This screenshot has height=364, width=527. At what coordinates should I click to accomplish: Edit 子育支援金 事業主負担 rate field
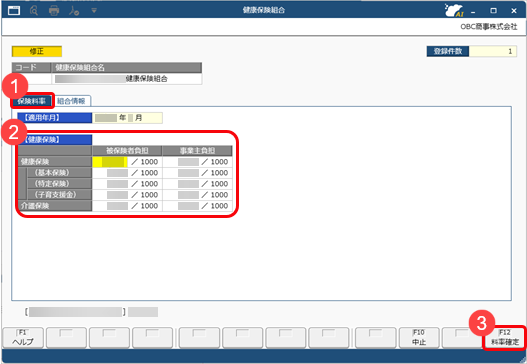click(x=188, y=195)
